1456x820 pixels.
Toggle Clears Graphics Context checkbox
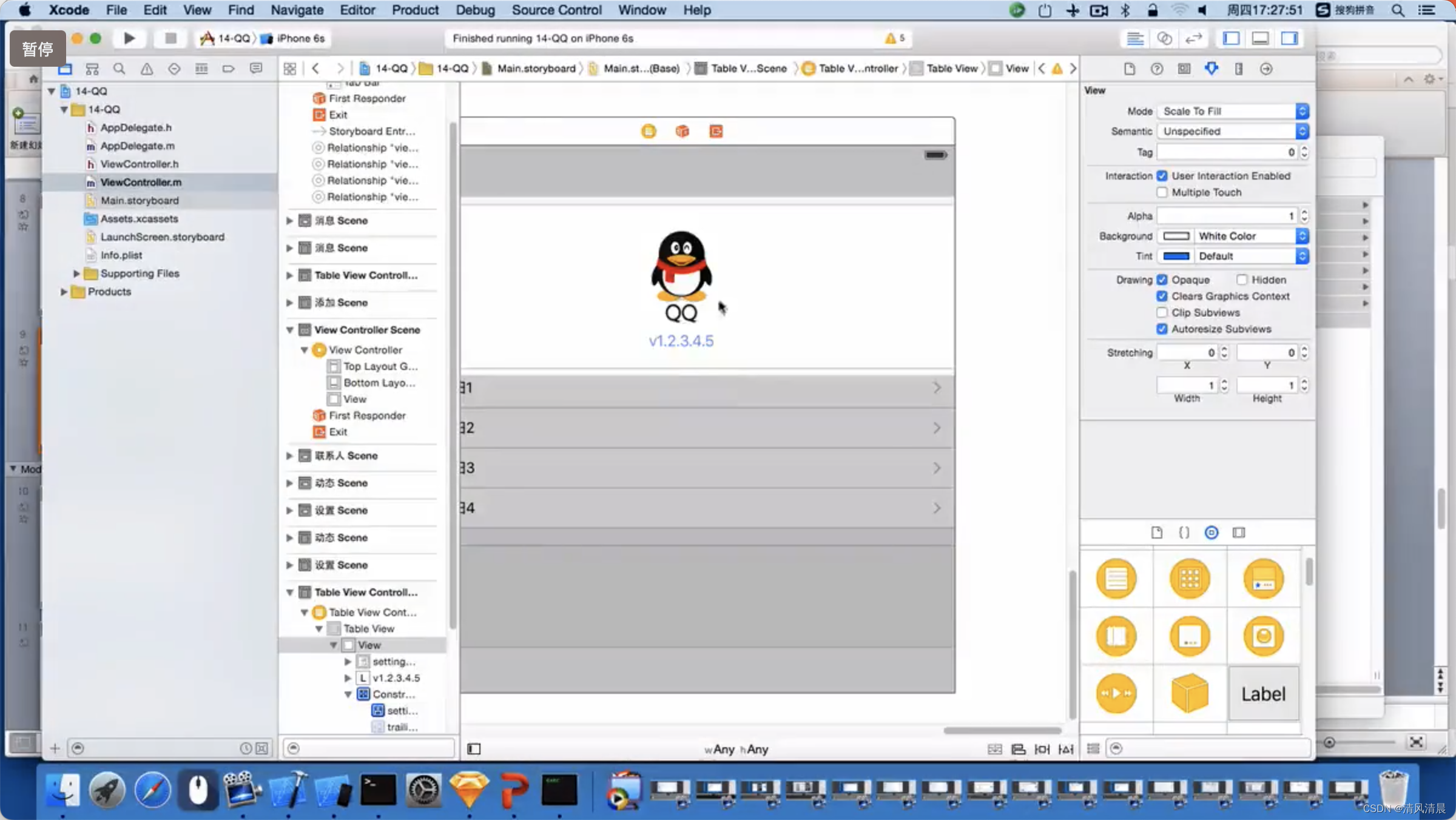point(1162,296)
